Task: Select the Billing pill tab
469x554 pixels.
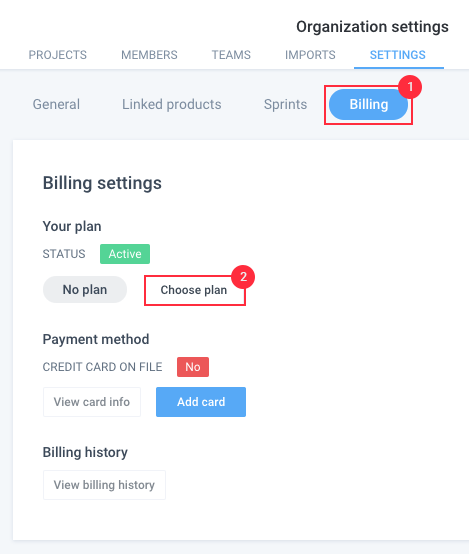Action: point(368,104)
